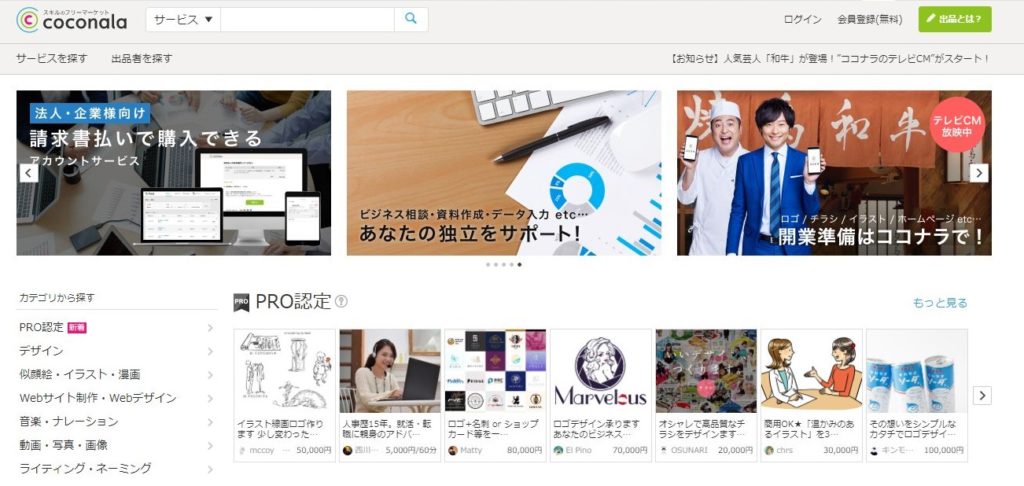
Task: Expand Webサイト制作・Webデザイン category
Action: [115, 398]
